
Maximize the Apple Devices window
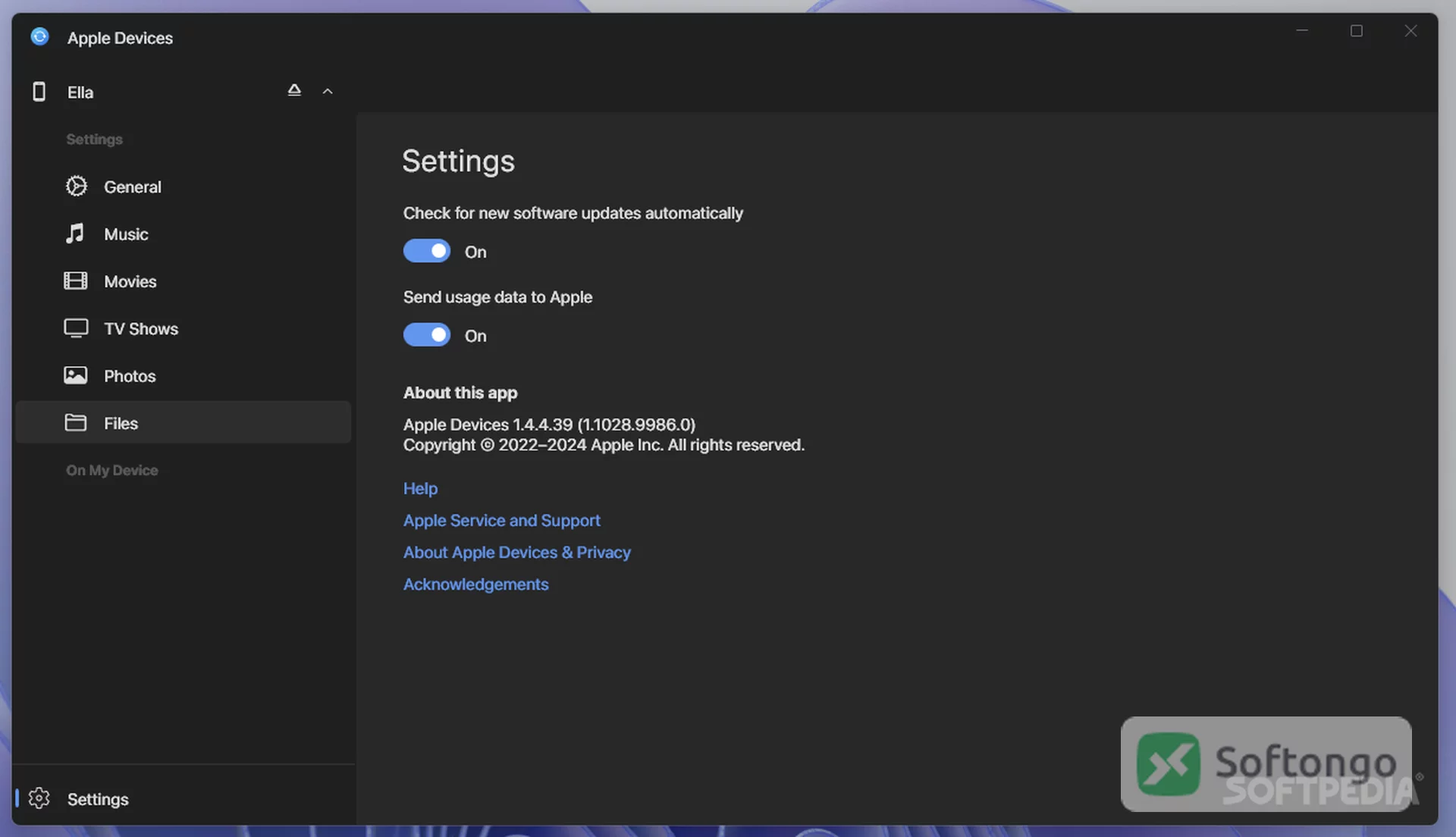1356,31
